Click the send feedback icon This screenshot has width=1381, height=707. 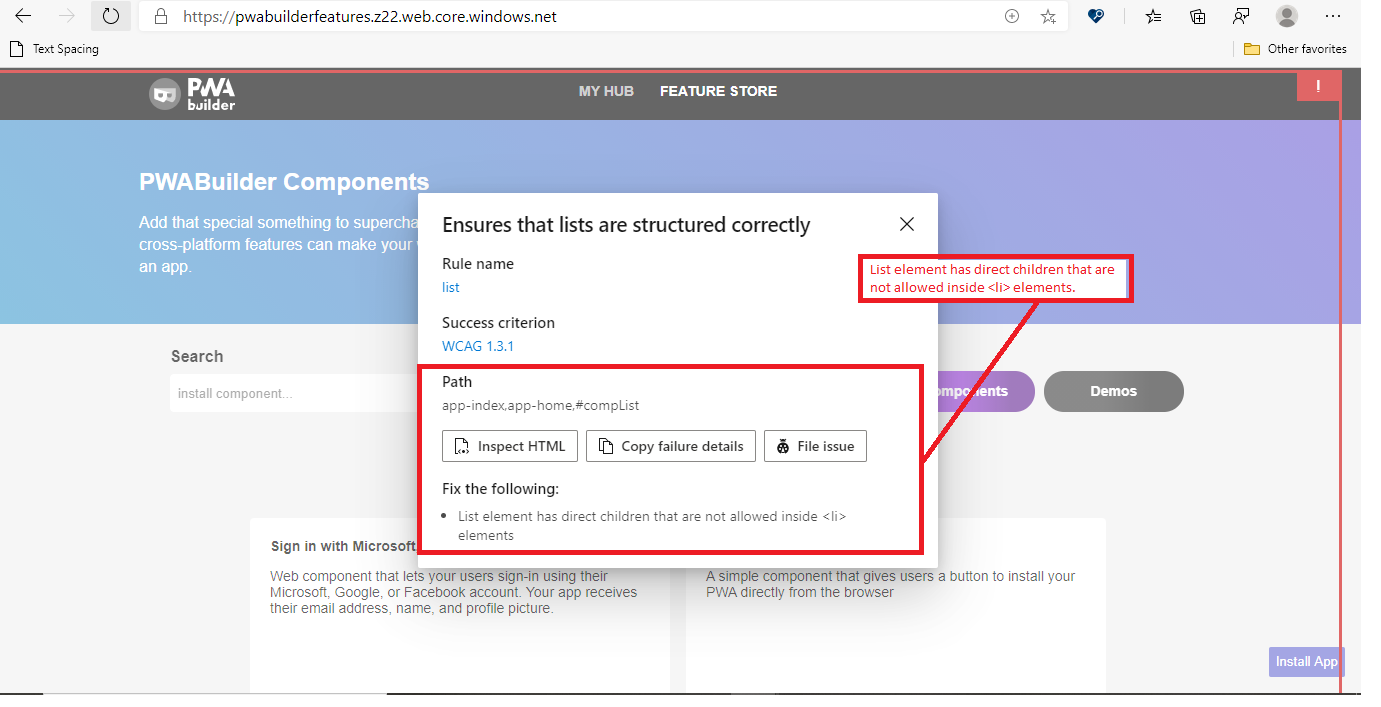click(1242, 16)
